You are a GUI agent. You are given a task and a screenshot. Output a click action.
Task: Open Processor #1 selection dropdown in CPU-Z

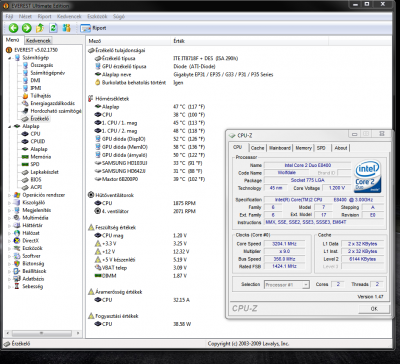click(x=287, y=285)
